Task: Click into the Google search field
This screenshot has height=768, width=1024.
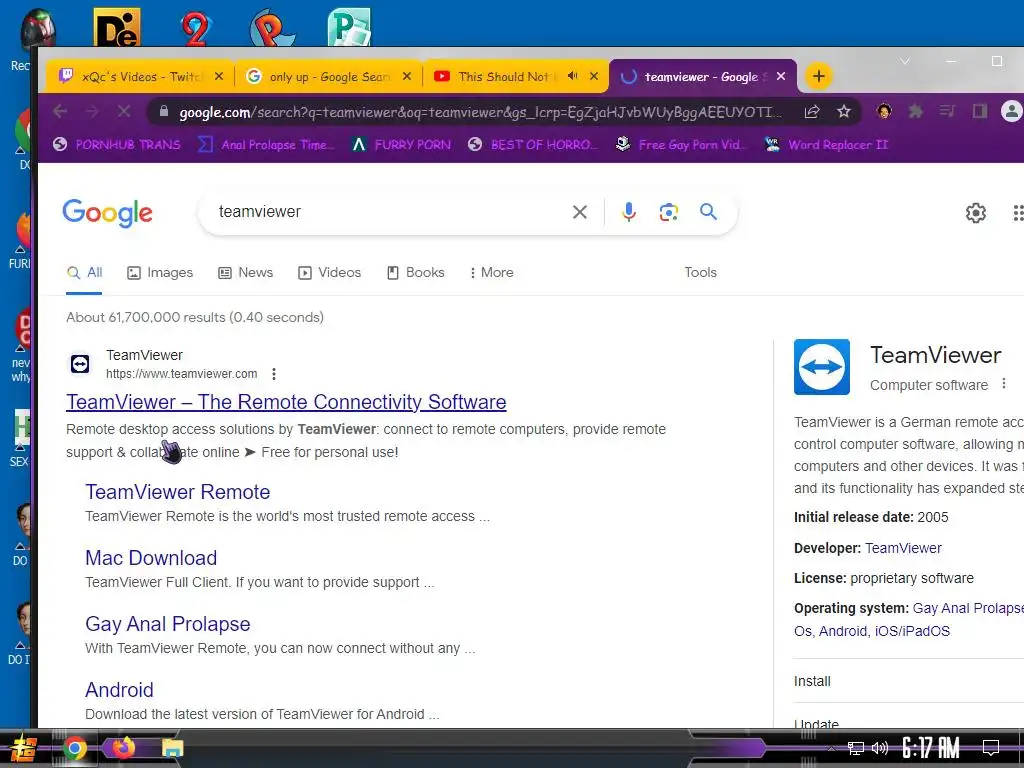Action: [391, 212]
